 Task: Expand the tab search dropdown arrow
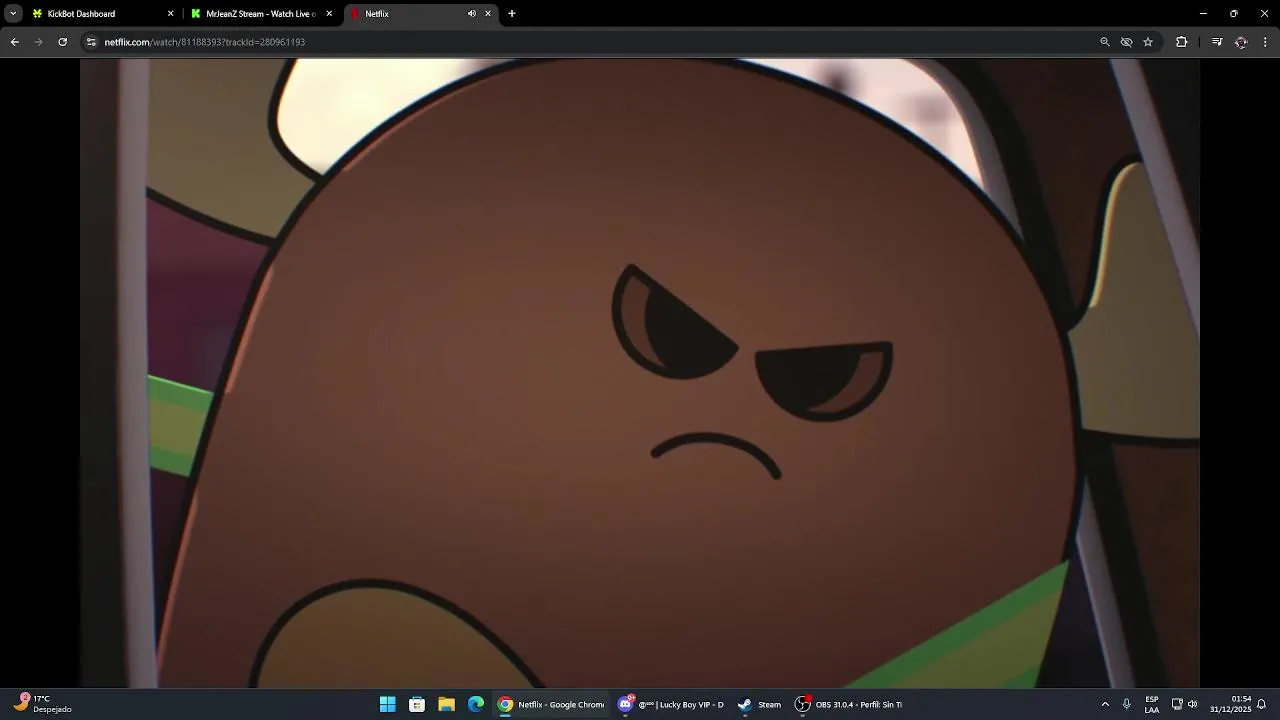coord(13,14)
